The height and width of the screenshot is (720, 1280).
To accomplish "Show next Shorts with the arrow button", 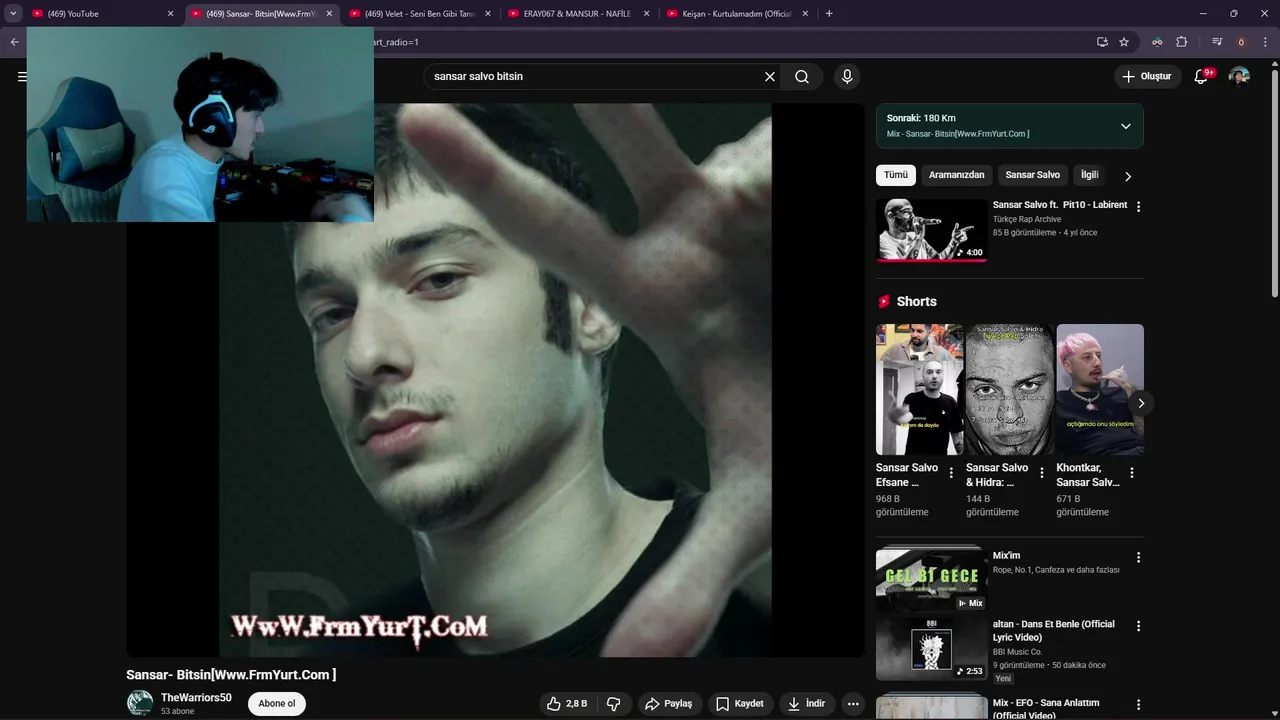I will 1141,403.
